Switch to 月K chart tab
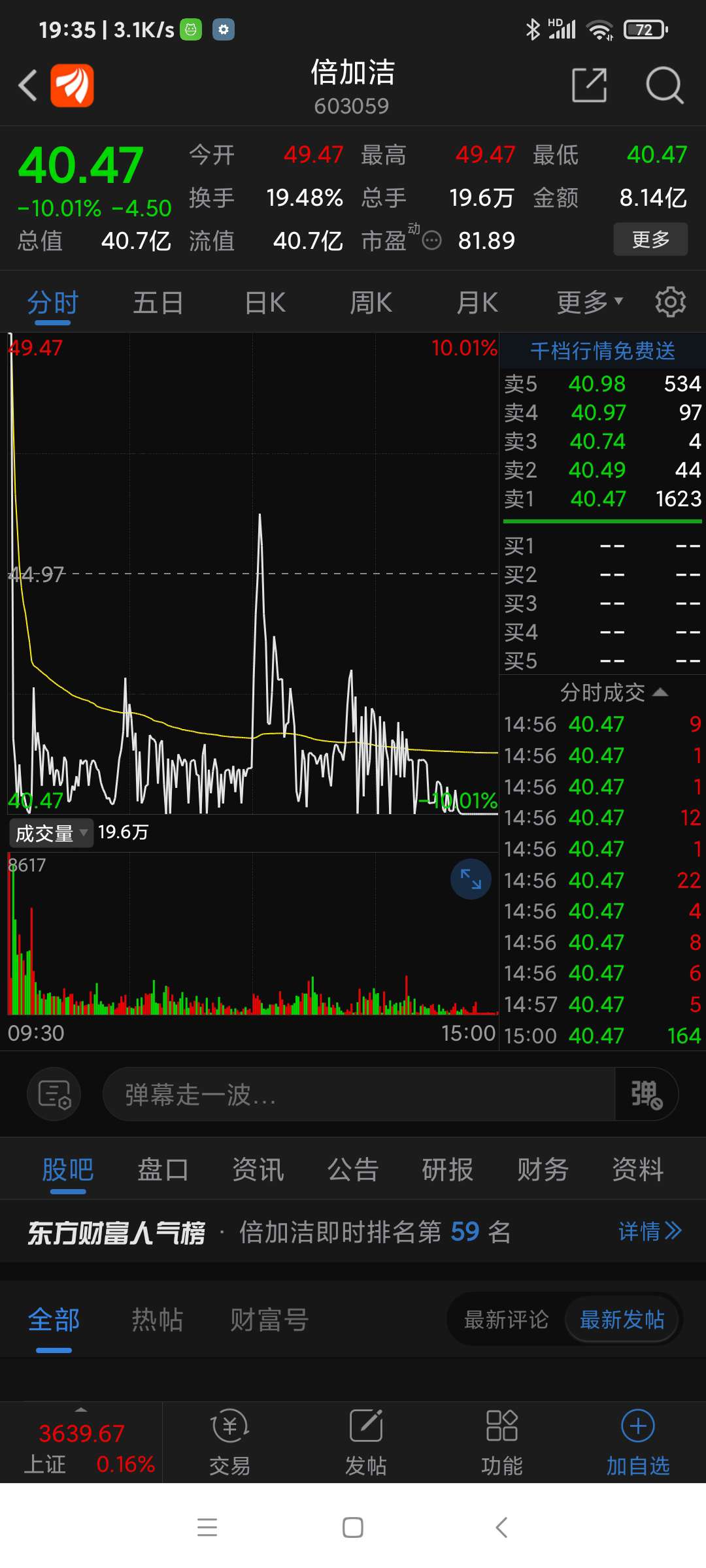 tap(477, 303)
